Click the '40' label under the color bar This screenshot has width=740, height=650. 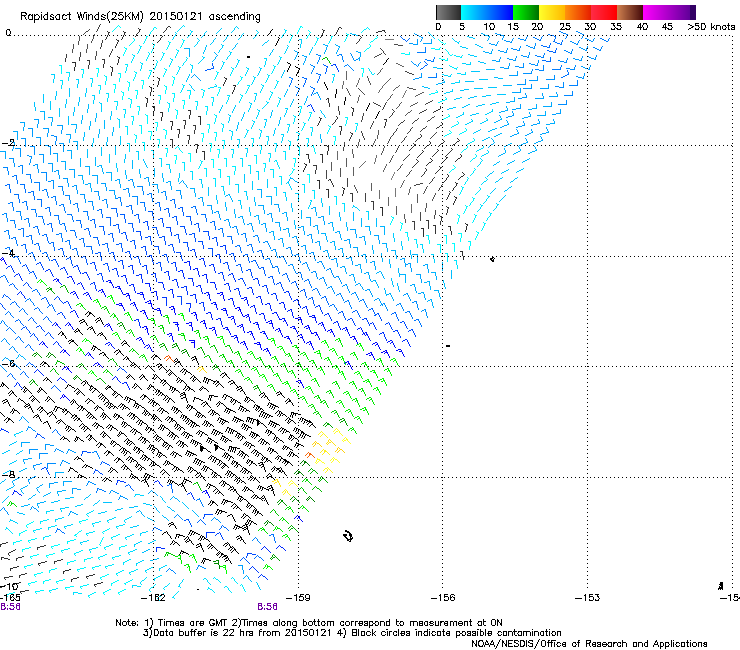pos(642,27)
